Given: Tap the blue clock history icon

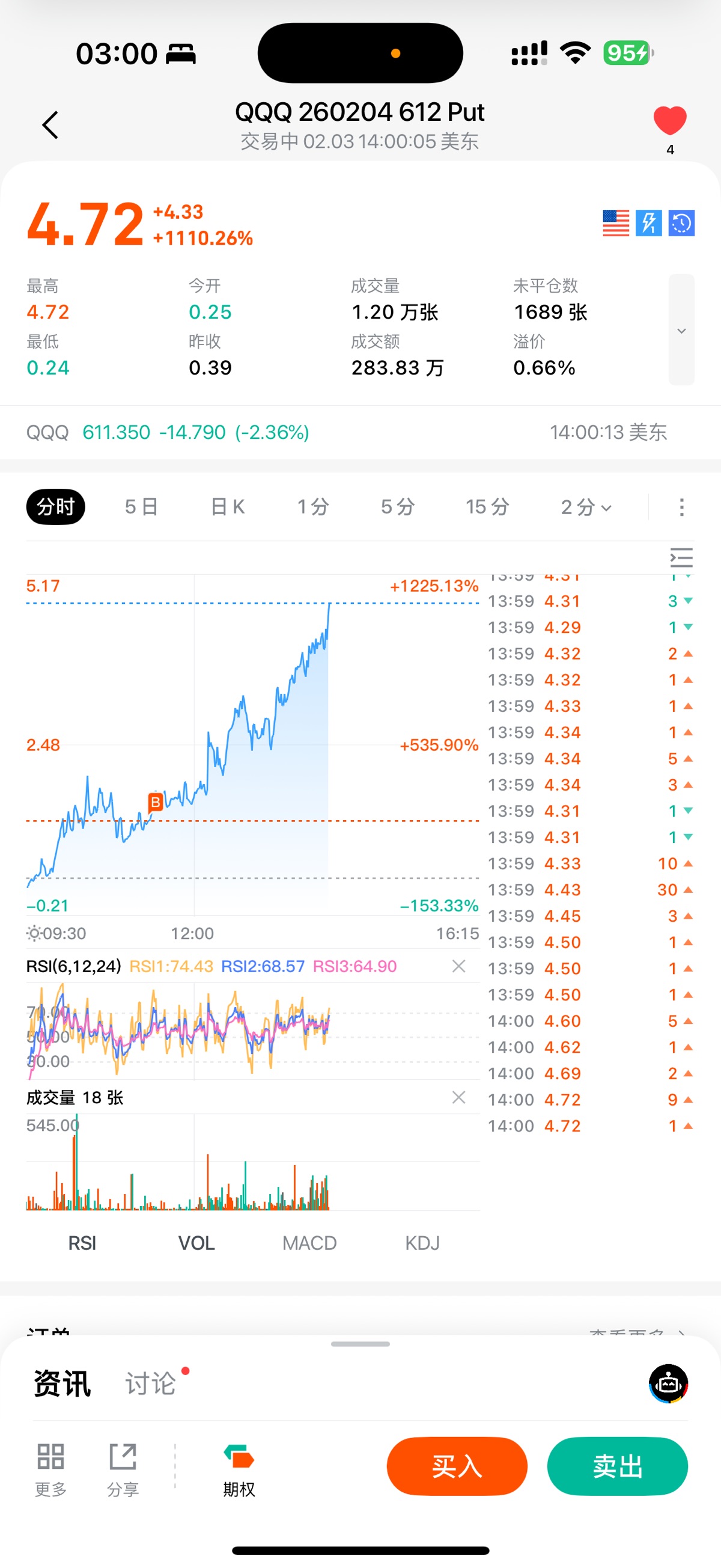Looking at the screenshot, I should [x=681, y=224].
